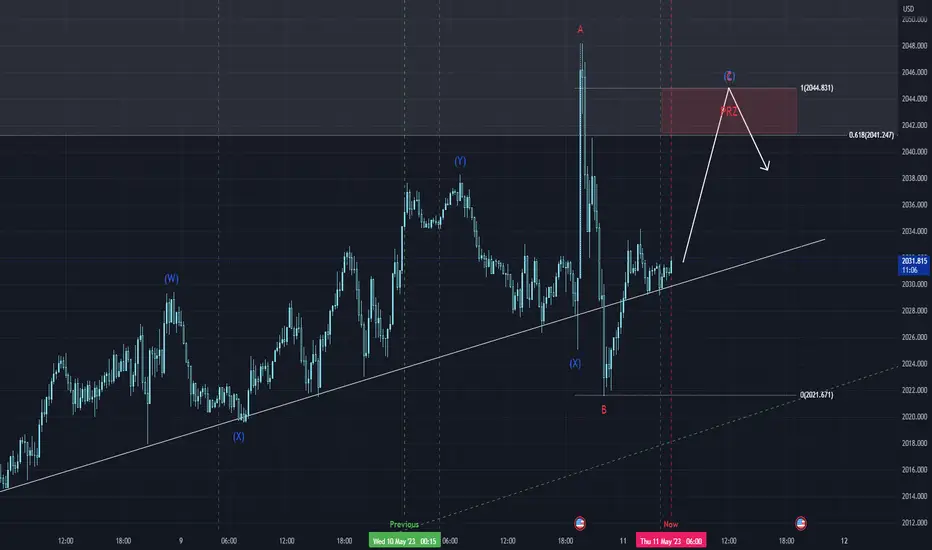Click the Fibonacci level label 0(2021.671)
The image size is (932, 550).
pos(817,395)
